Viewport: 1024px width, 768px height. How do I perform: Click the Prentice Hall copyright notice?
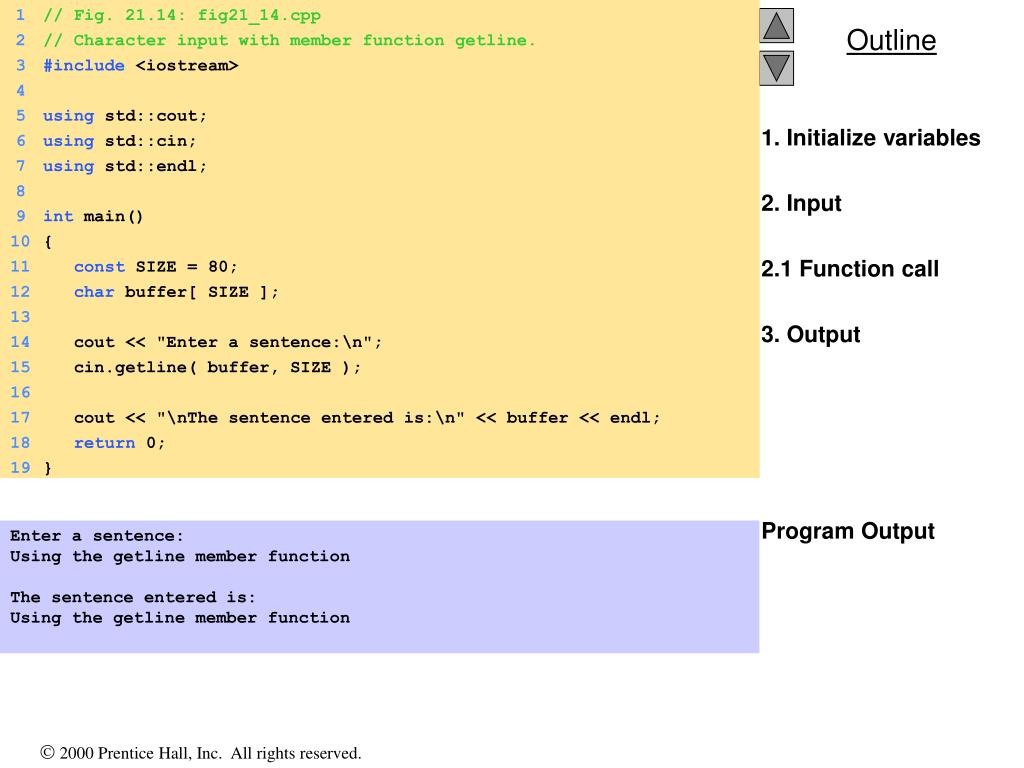coord(200,753)
